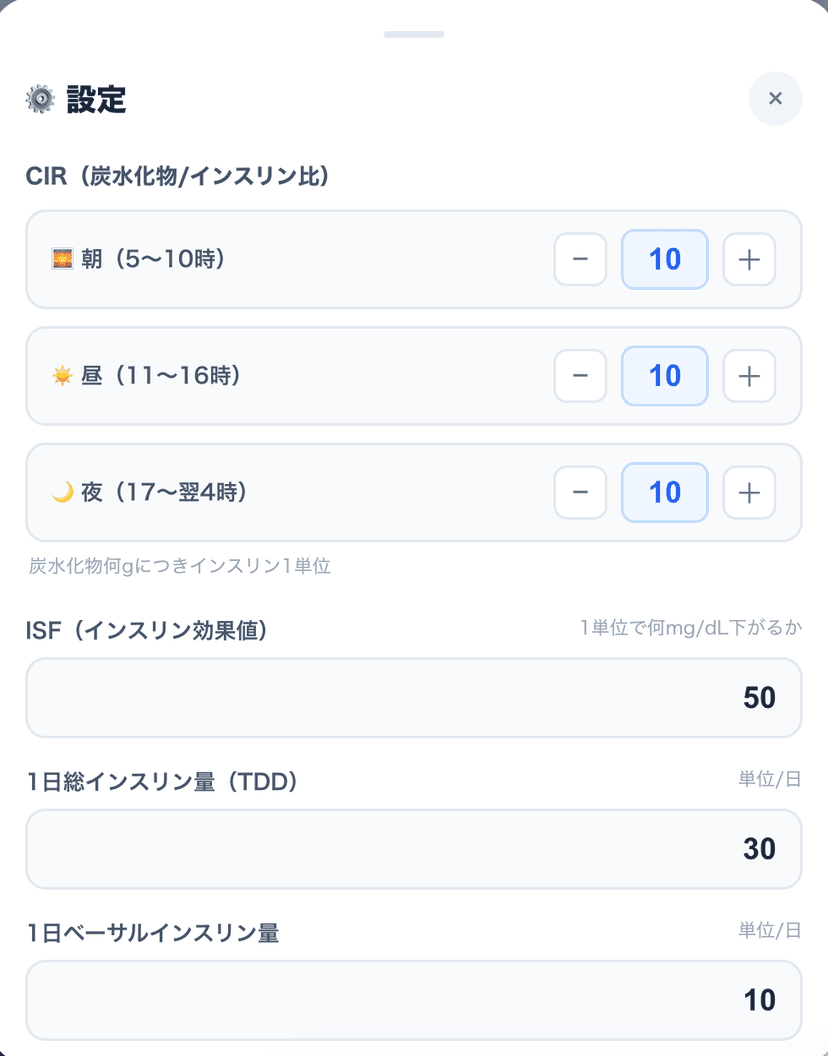828x1056 pixels.
Task: Select the morning CIR value box showing 10
Action: pos(664,259)
